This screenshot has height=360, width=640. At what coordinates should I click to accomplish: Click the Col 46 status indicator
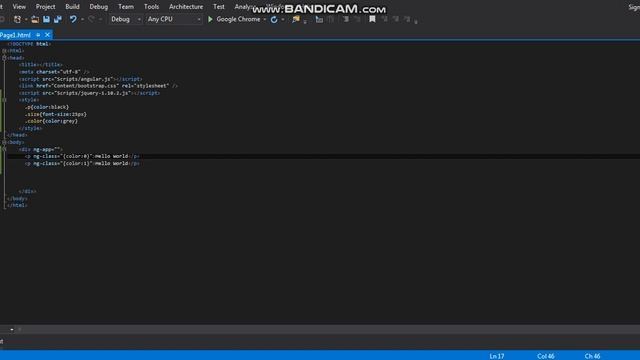546,356
